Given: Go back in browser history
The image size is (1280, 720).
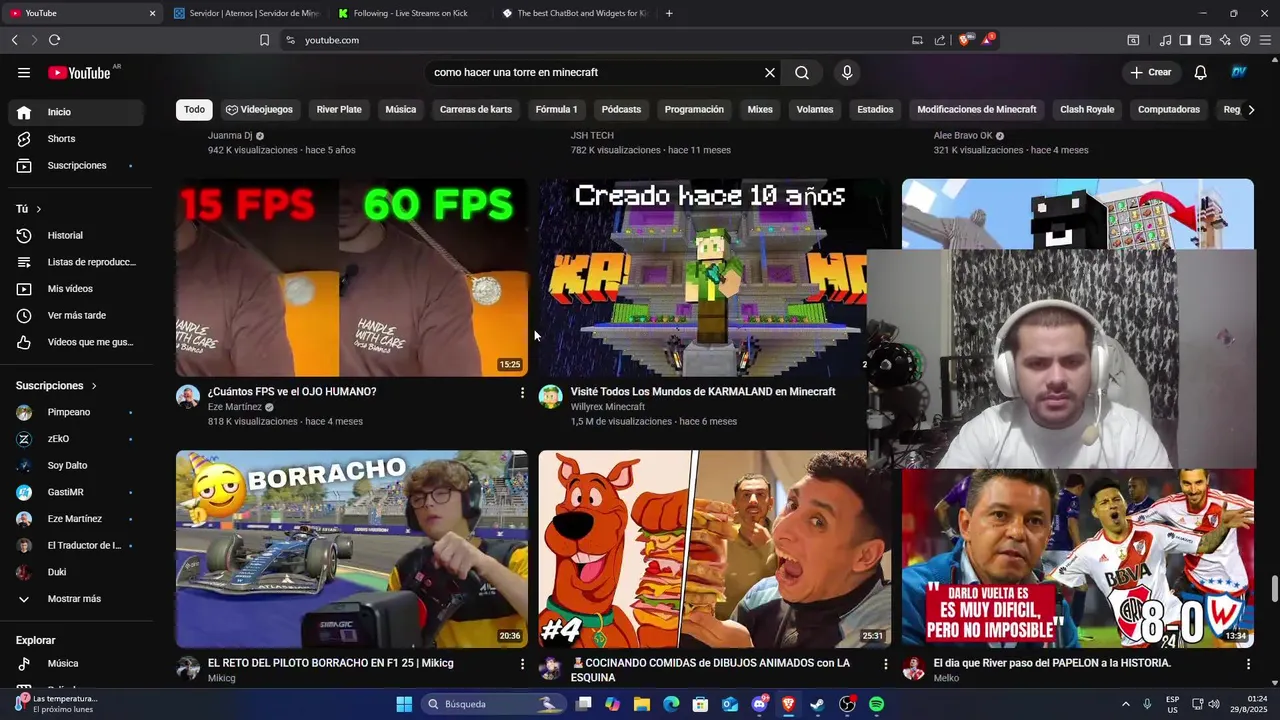Looking at the screenshot, I should tap(15, 40).
